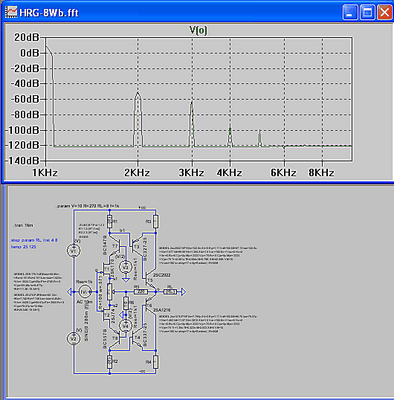
Task: Select transistor T4 in the schematic
Action: (136, 338)
